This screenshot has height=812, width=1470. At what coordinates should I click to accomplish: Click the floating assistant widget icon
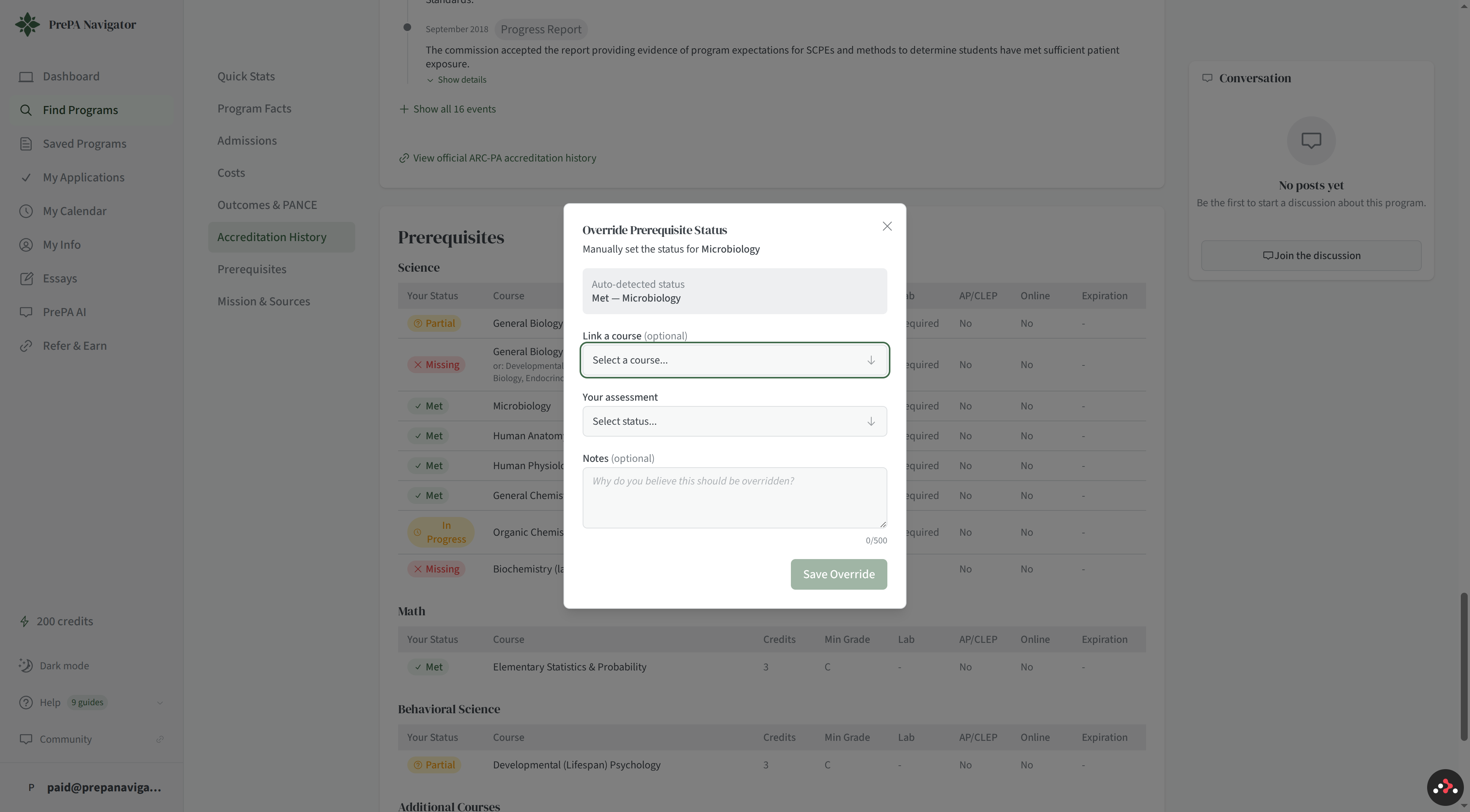coord(1445,788)
